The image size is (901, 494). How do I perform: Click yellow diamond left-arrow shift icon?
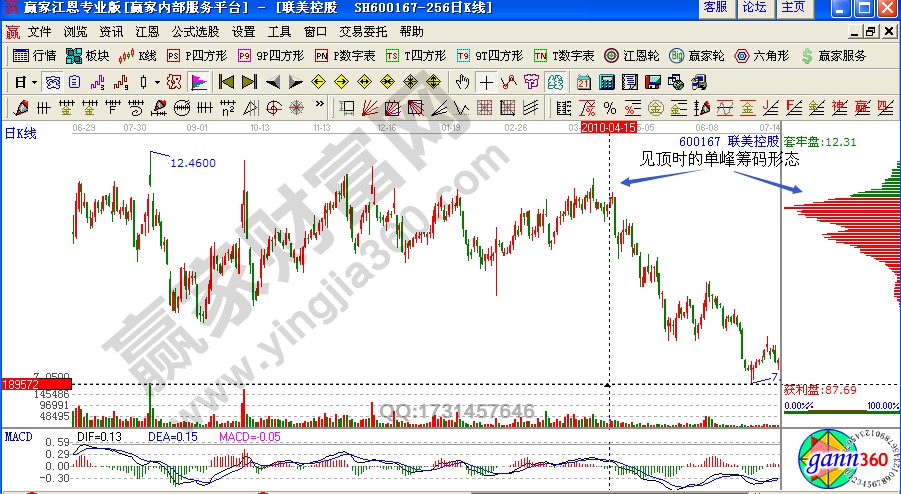click(318, 83)
